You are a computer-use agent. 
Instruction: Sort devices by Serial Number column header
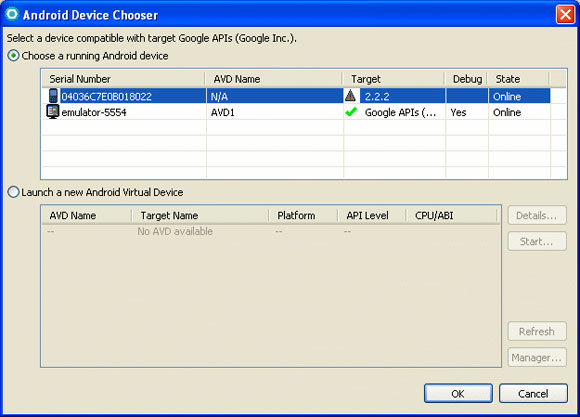point(124,79)
